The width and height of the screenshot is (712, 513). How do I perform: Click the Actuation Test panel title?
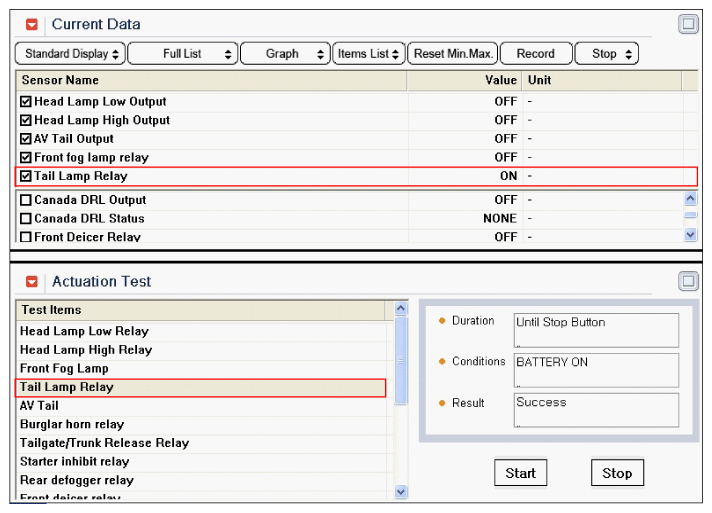pyautogui.click(x=101, y=281)
